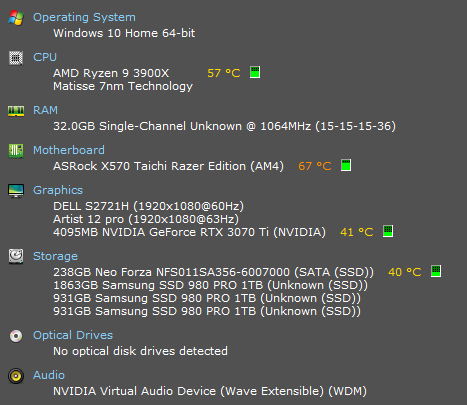The height and width of the screenshot is (405, 467).
Task: Click the Storage hard drive icon
Action: (x=16, y=256)
